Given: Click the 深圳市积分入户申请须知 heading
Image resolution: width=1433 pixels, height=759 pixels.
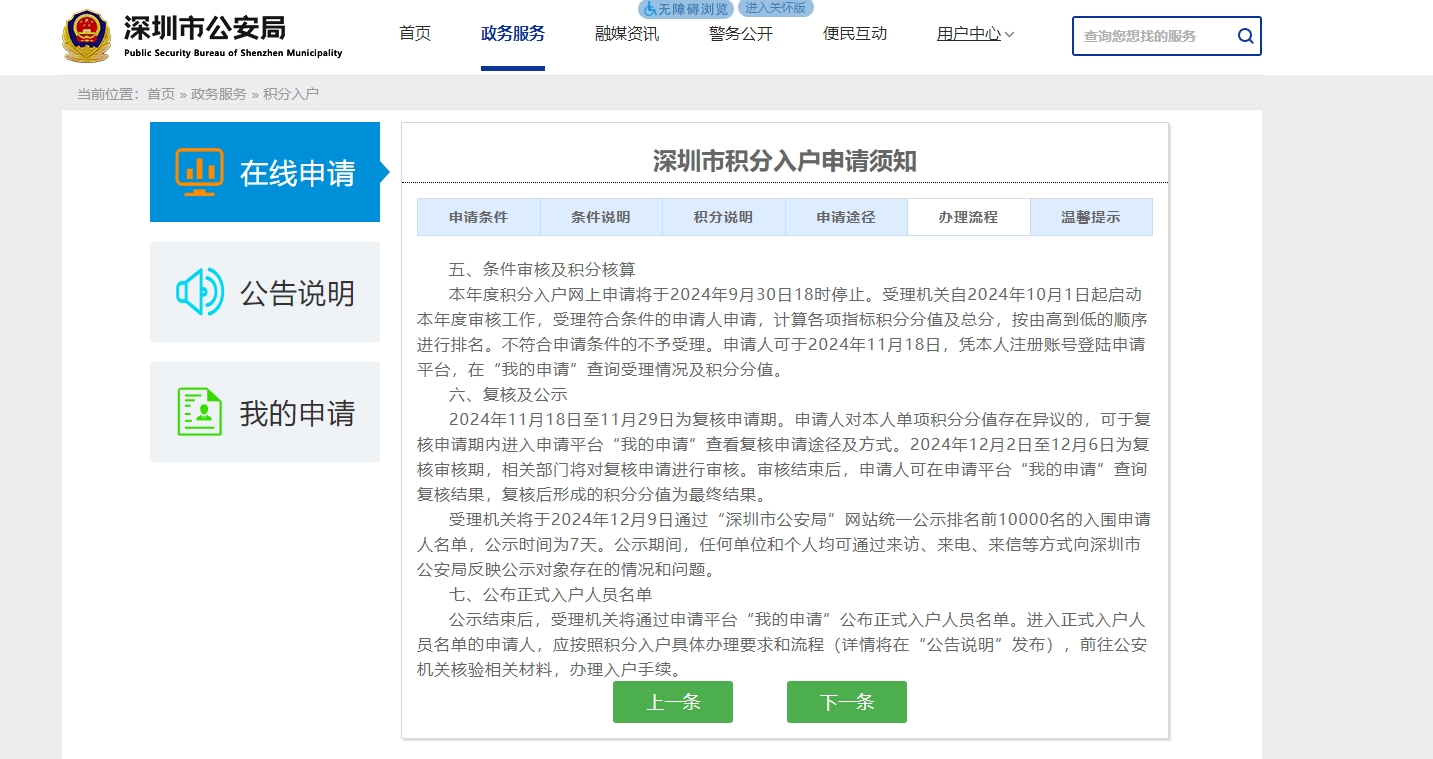Looking at the screenshot, I should [785, 161].
